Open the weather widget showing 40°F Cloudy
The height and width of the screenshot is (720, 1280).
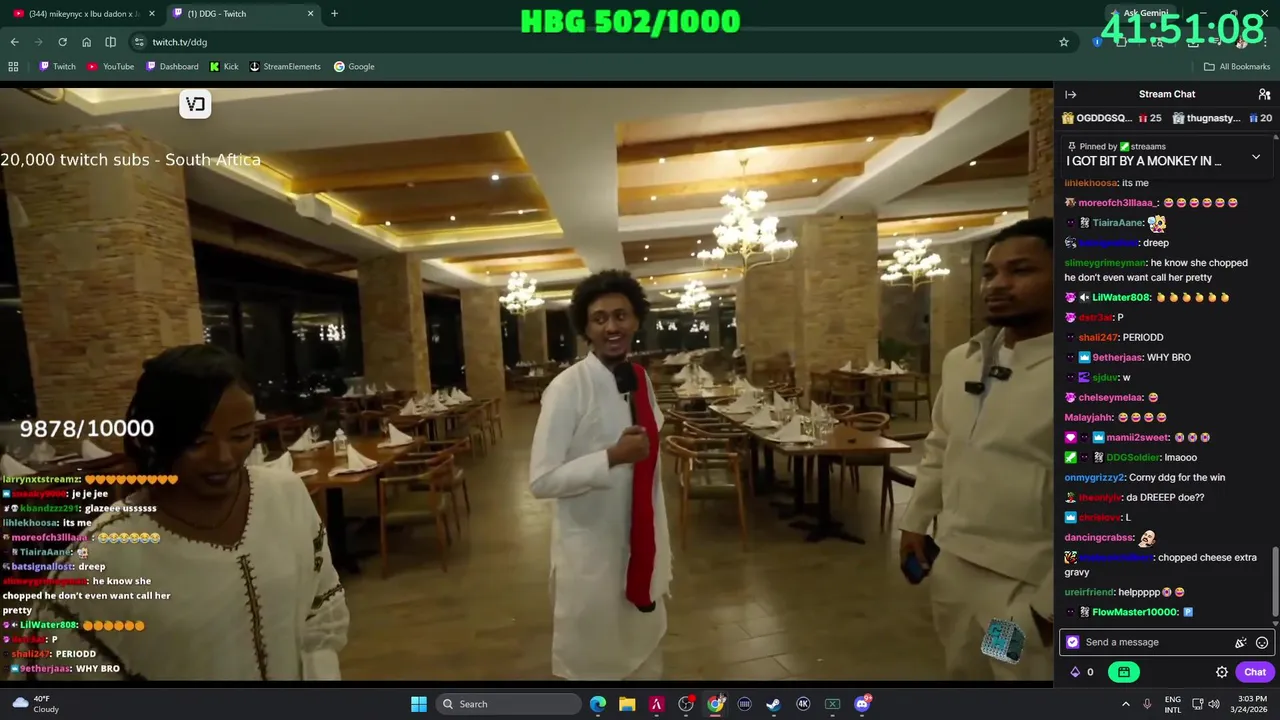[x=36, y=704]
